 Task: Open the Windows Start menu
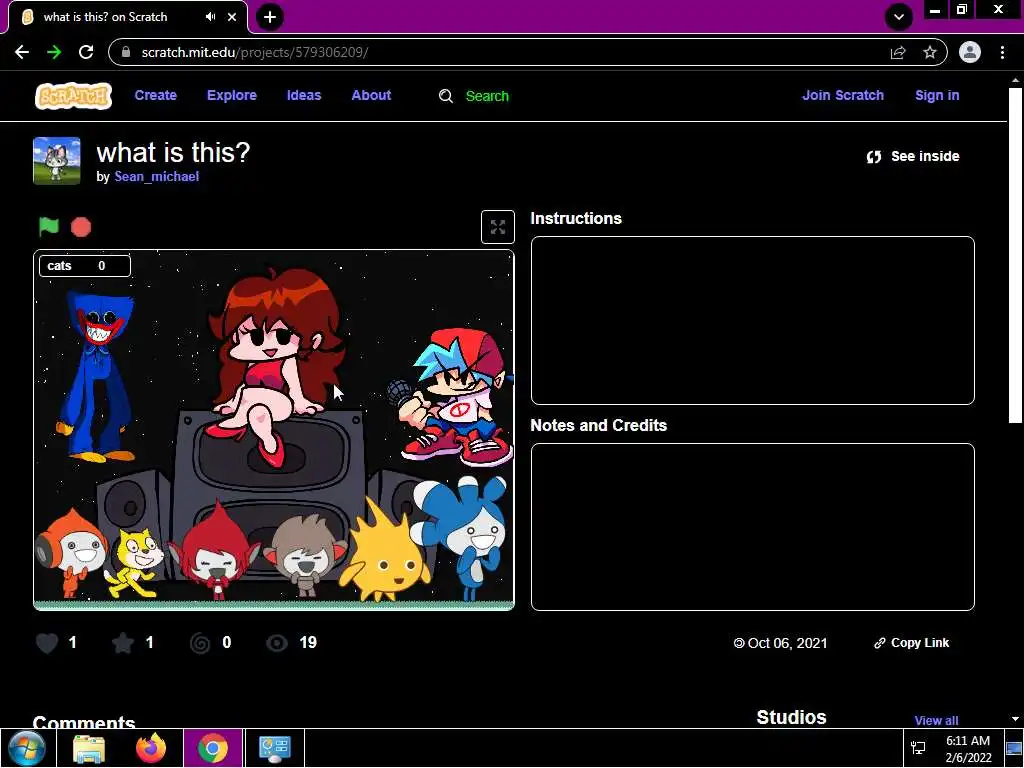27,748
